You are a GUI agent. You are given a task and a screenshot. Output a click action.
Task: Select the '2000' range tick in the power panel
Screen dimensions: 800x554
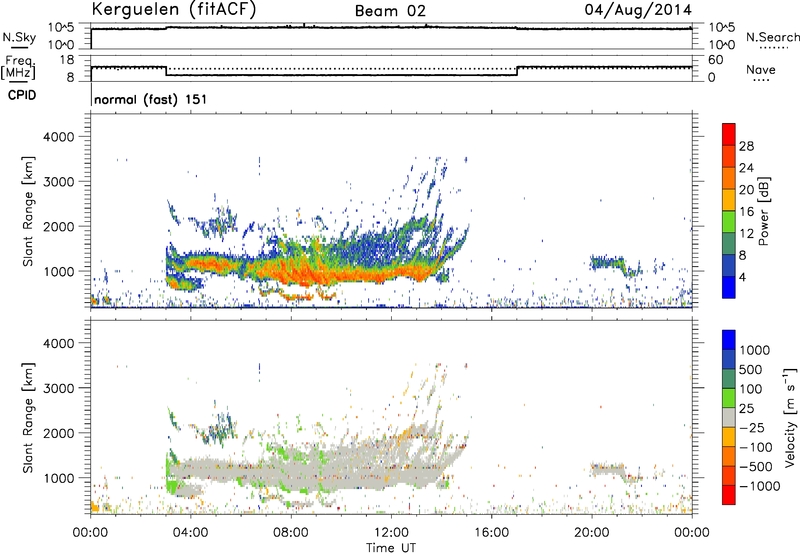click(x=58, y=226)
